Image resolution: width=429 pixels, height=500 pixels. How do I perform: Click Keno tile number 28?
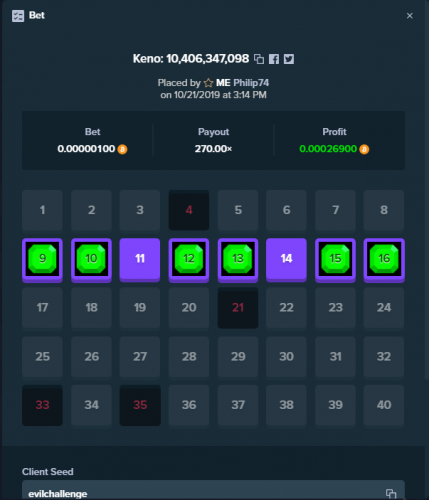pyautogui.click(x=189, y=357)
